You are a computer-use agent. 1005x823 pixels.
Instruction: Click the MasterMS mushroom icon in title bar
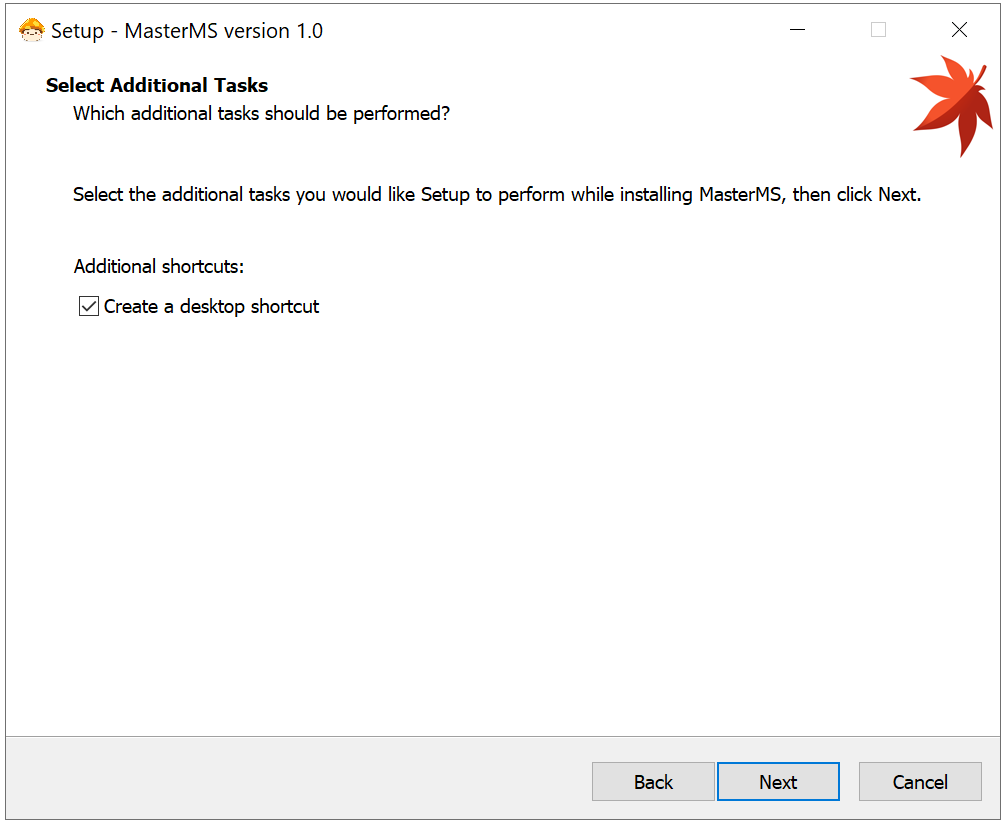click(x=32, y=30)
